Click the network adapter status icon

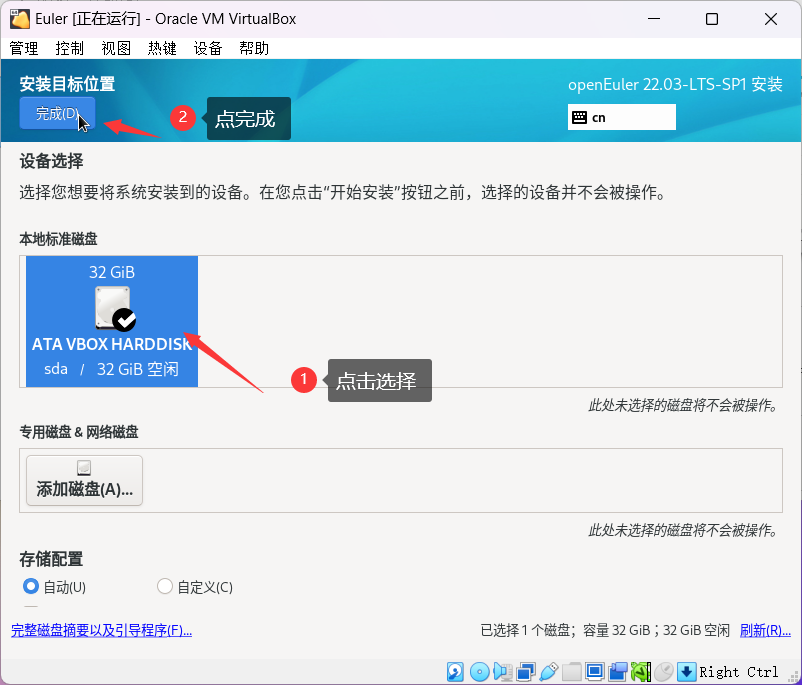click(x=526, y=671)
